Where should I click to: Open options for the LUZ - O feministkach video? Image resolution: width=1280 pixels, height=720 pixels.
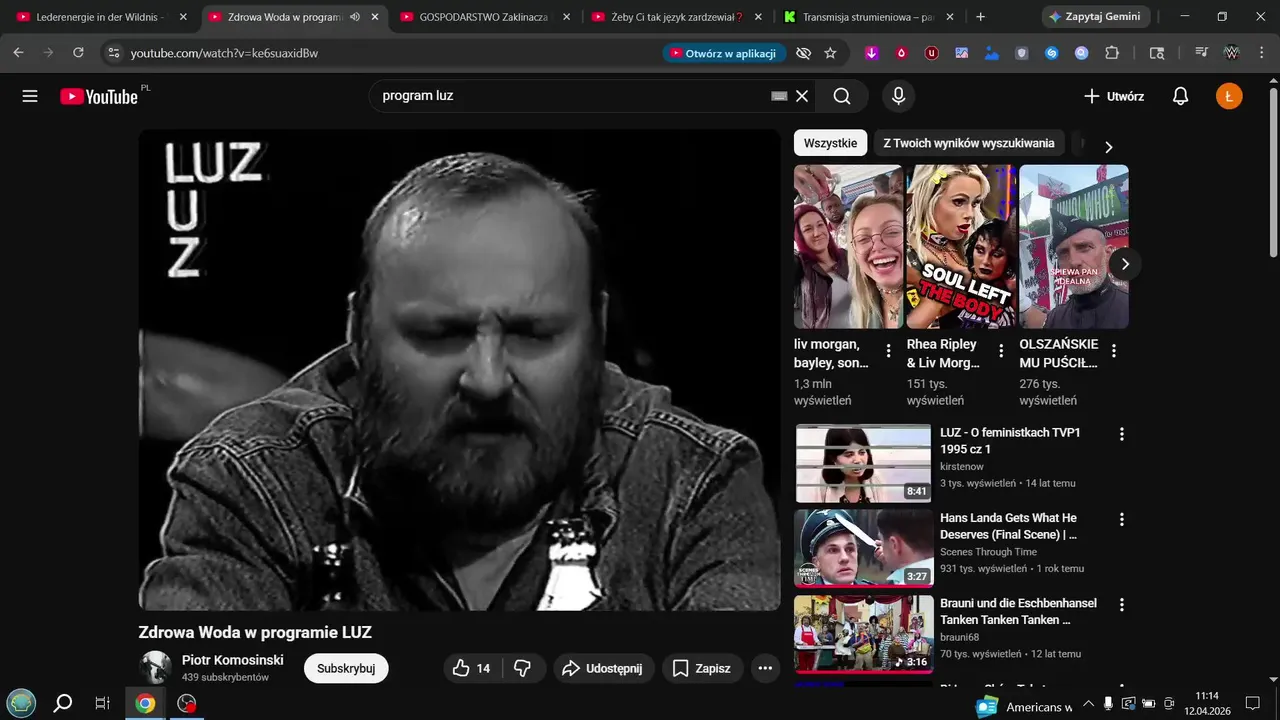[1121, 434]
